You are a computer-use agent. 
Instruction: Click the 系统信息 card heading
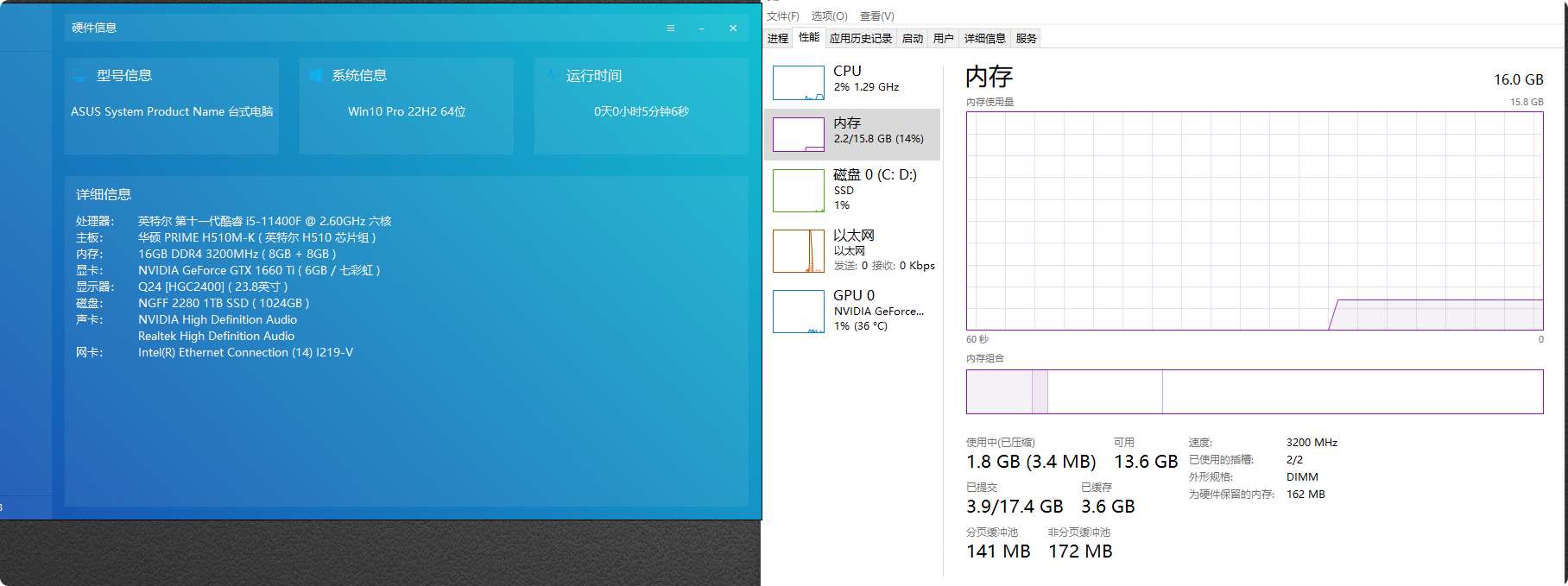tap(359, 75)
